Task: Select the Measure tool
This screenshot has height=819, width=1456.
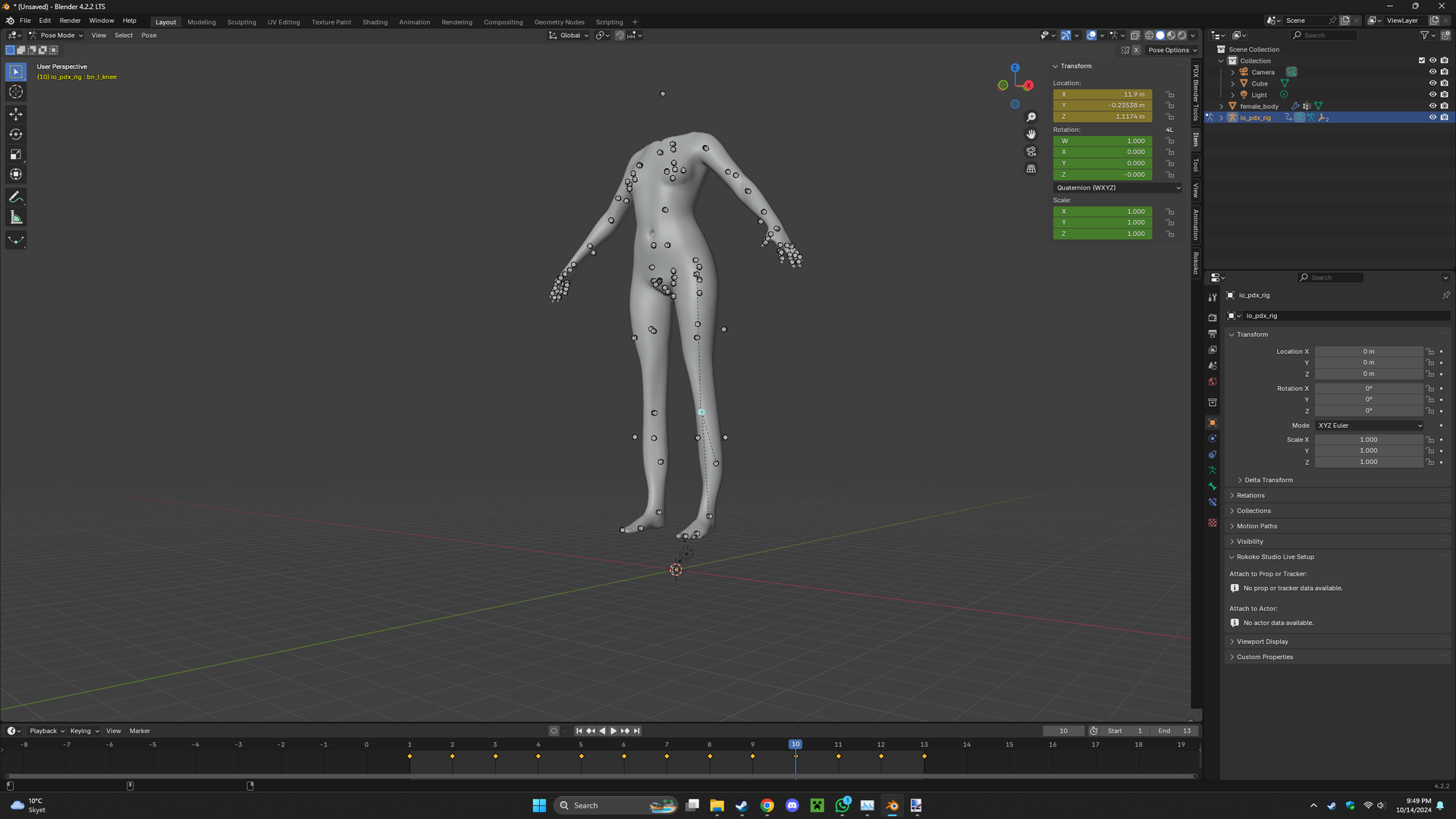Action: [x=16, y=218]
